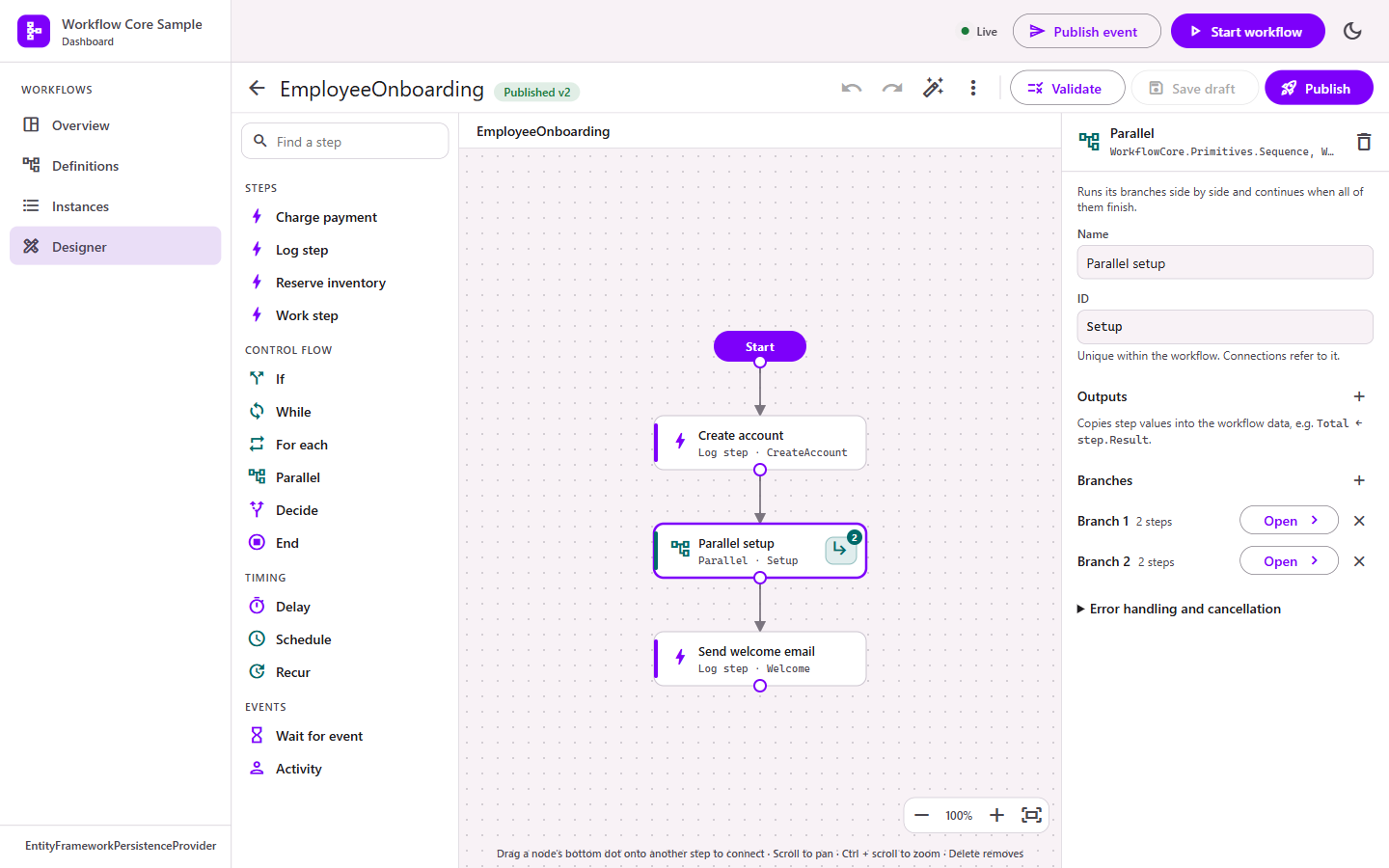Screen dimensions: 1389x868
Task: Choose the Delay timing step
Action: coord(345,607)
